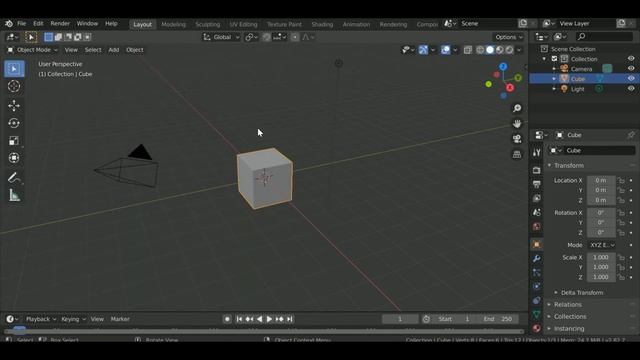Viewport: 640px width, 360px height.
Task: Open the Playback dropdown
Action: pos(41,319)
